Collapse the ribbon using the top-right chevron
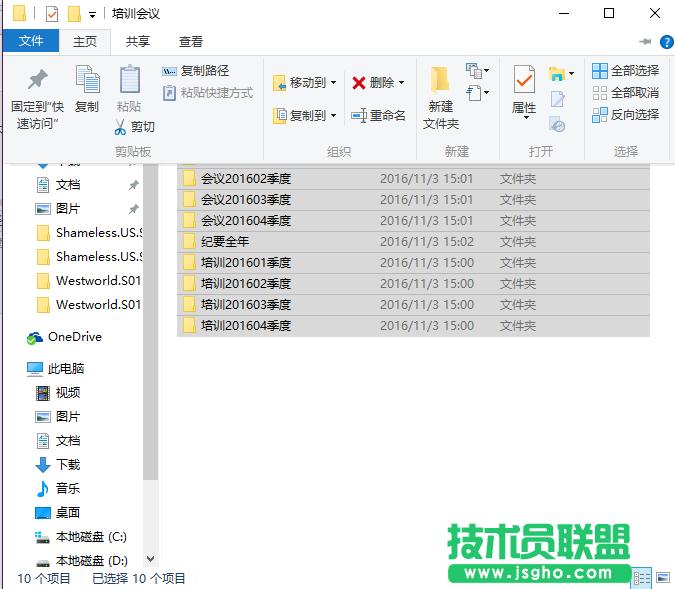Viewport: 675px width, 589px height. point(645,42)
